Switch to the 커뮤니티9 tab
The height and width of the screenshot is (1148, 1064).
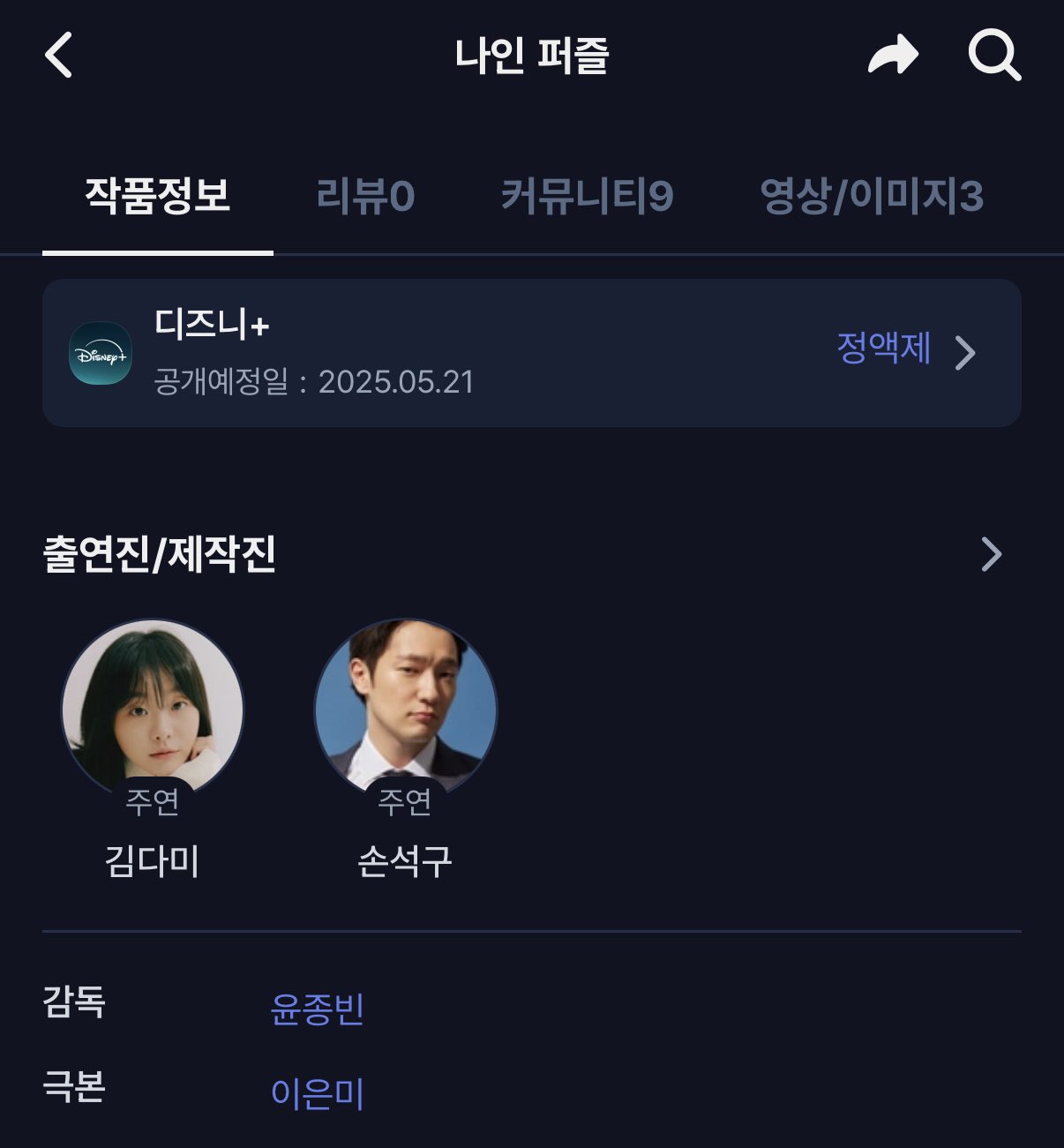pos(588,196)
